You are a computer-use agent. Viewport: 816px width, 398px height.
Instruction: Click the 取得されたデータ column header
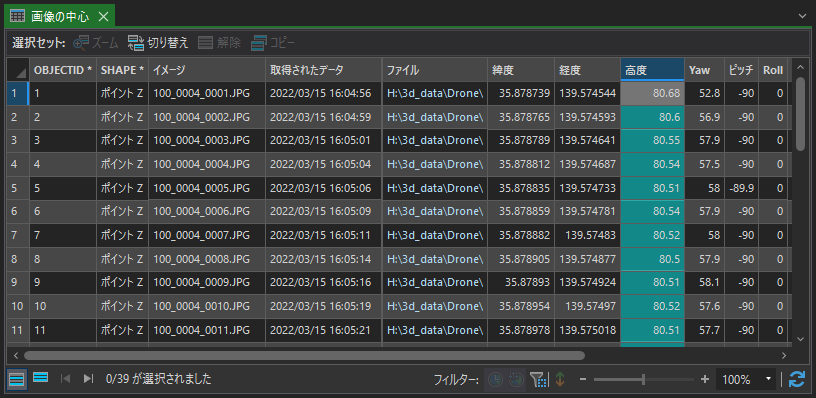pyautogui.click(x=324, y=70)
